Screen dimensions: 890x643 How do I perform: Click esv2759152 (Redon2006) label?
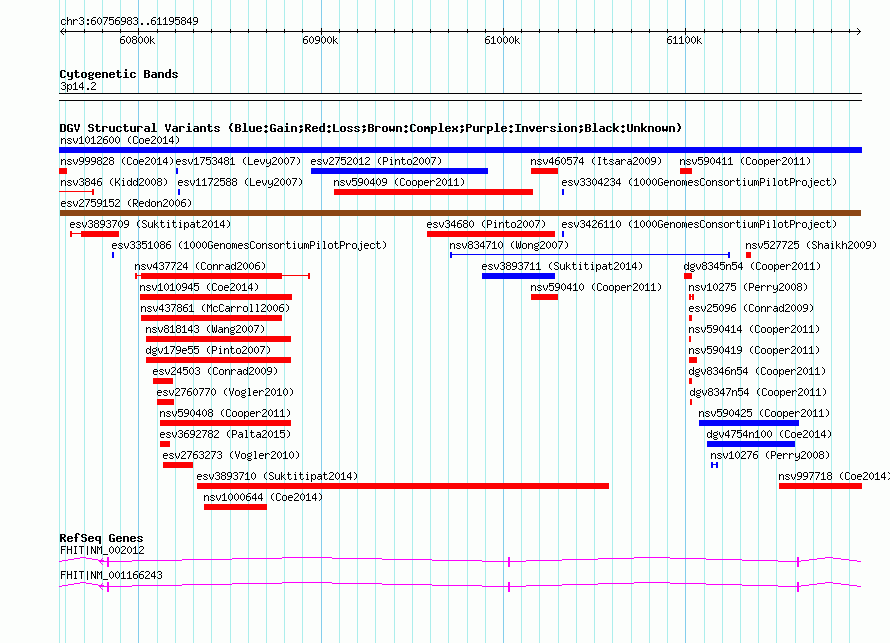126,203
